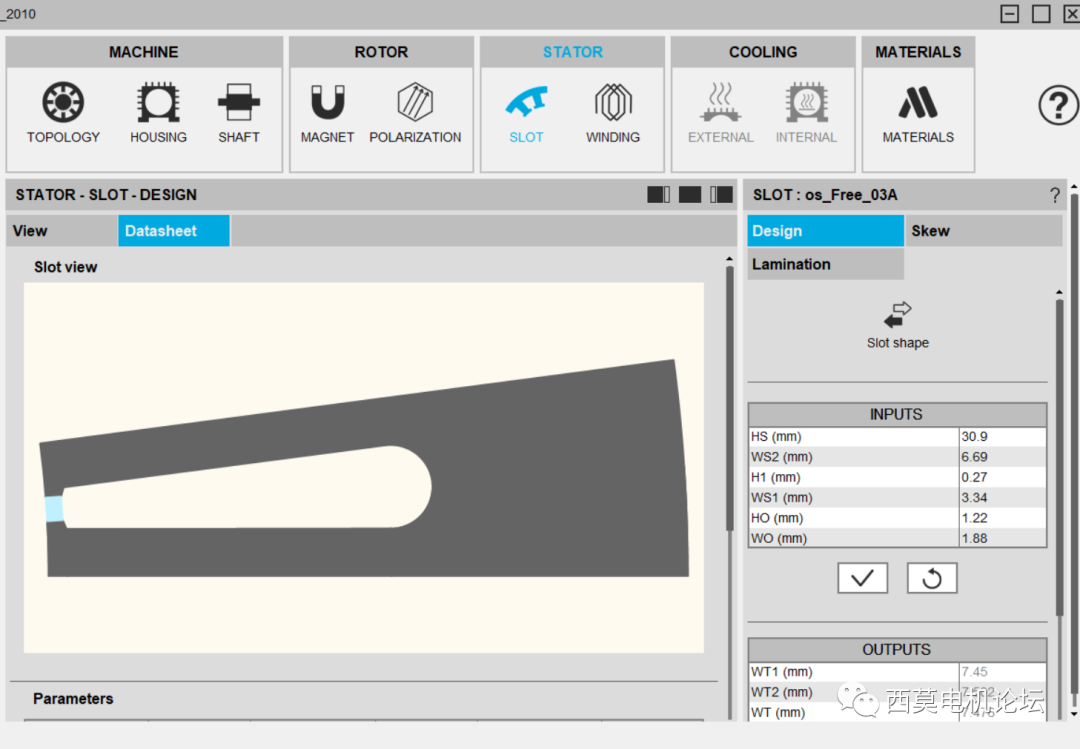Screen dimensions: 1080x749
Task: Click the WT1 (mm) output value 7.45
Action: pyautogui.click(x=1002, y=672)
